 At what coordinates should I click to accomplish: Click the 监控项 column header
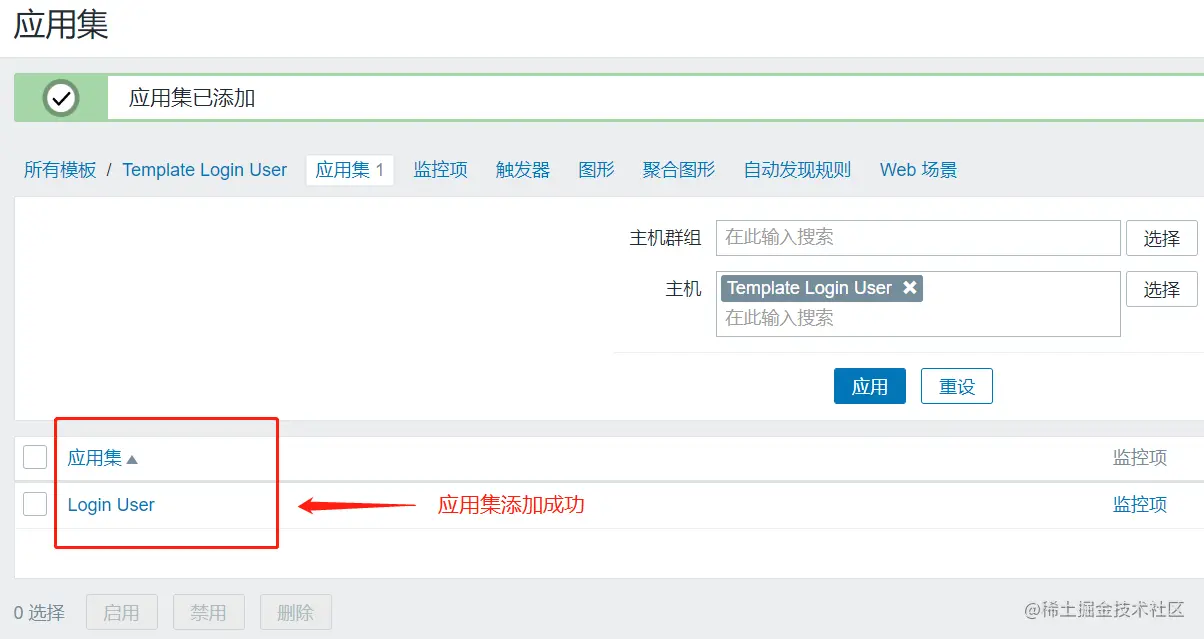click(x=1140, y=458)
